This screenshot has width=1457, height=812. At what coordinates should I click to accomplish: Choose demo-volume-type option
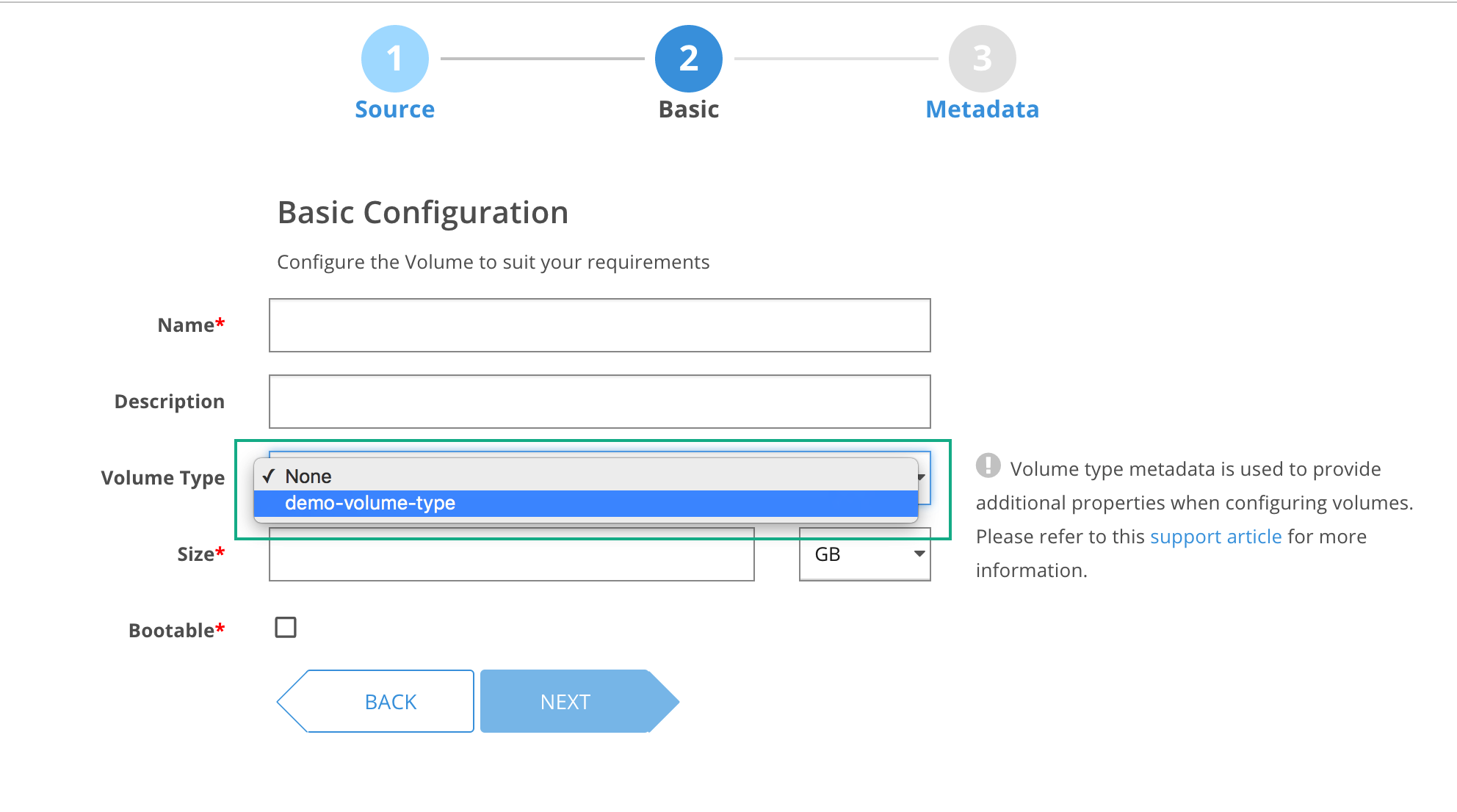(x=370, y=503)
